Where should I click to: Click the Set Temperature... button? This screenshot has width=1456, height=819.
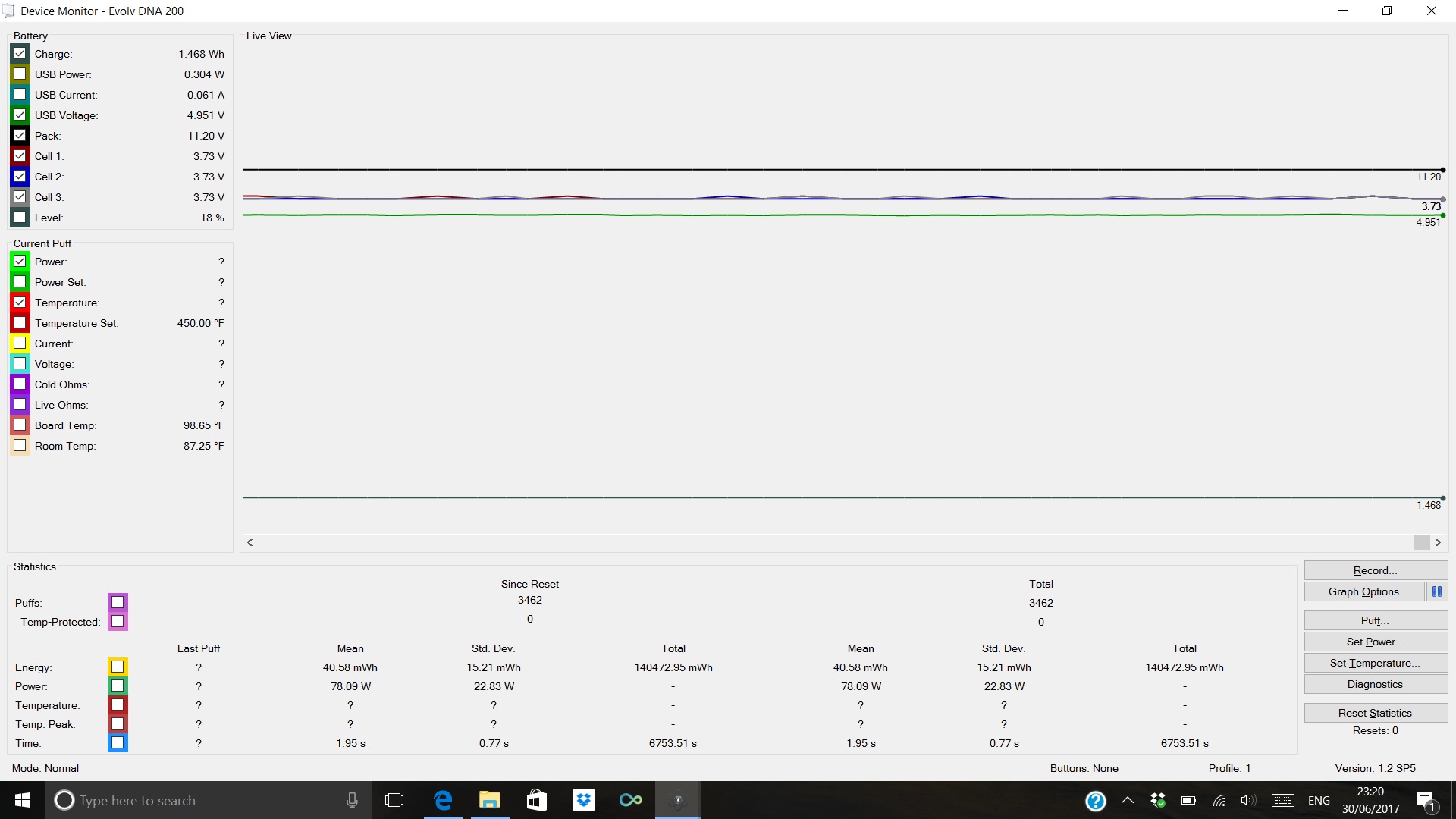point(1376,663)
